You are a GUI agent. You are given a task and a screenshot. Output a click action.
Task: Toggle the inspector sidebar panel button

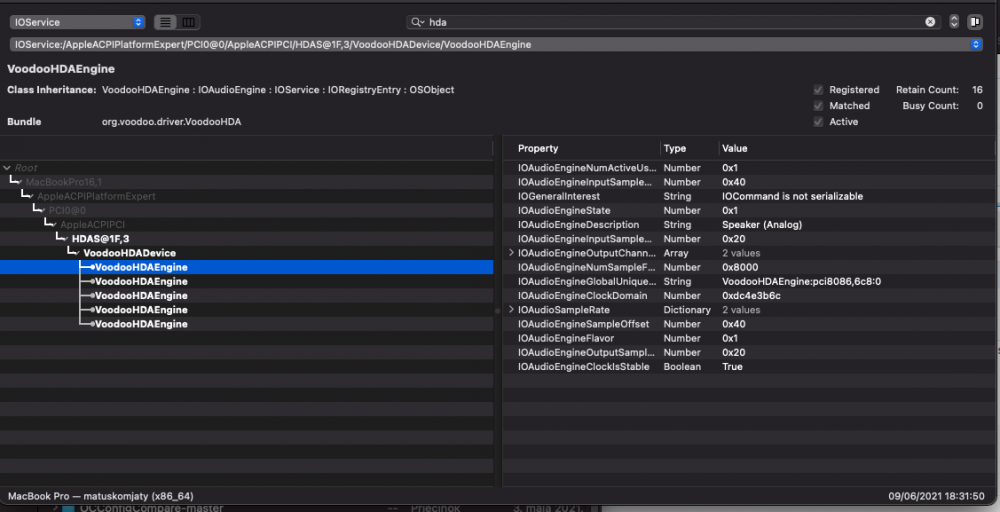[x=974, y=22]
